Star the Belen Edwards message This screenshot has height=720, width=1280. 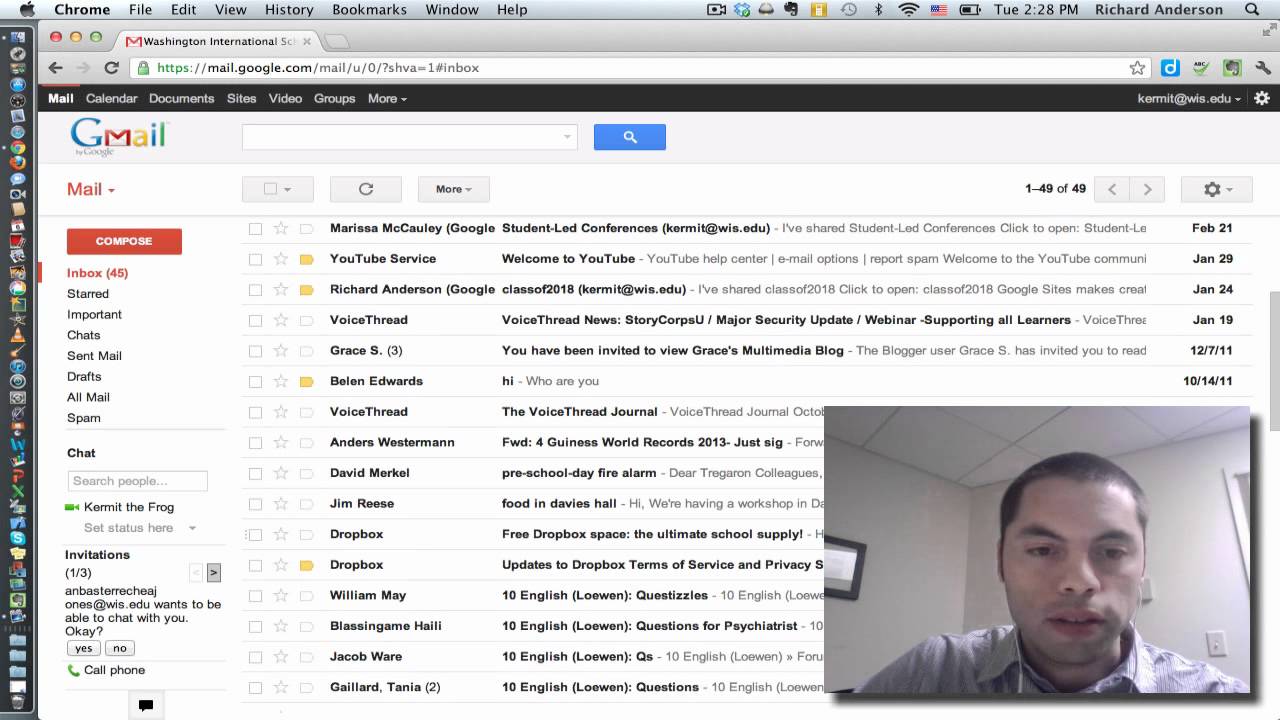point(281,381)
